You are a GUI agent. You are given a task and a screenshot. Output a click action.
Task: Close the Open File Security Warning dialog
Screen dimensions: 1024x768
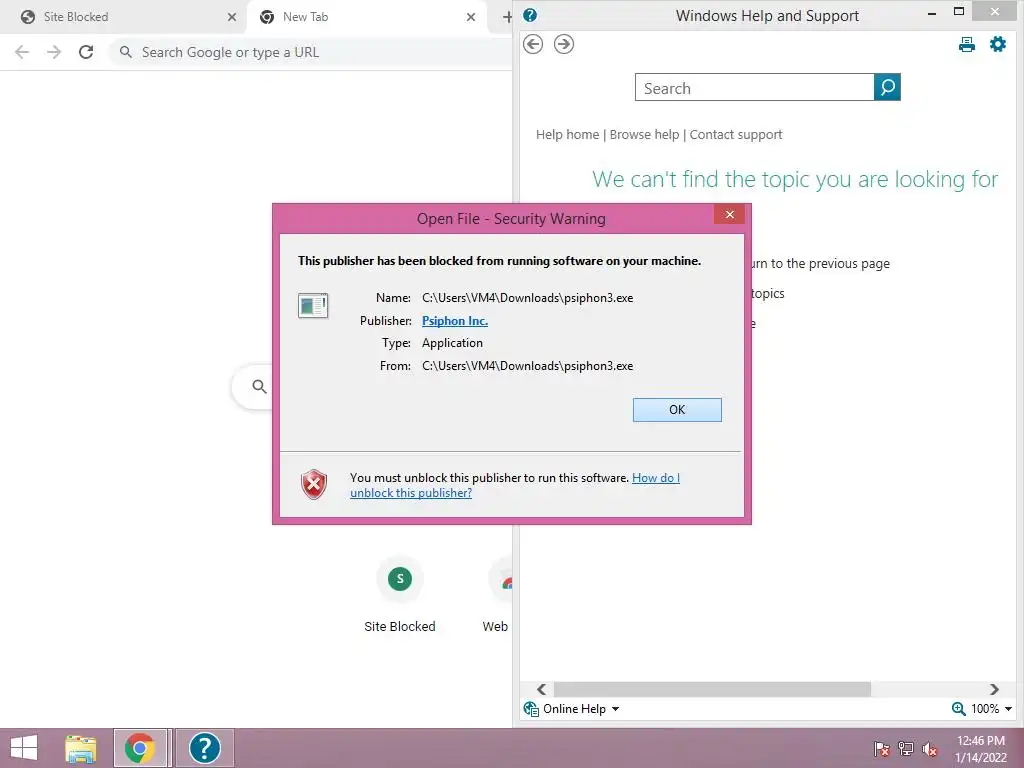[x=729, y=214]
